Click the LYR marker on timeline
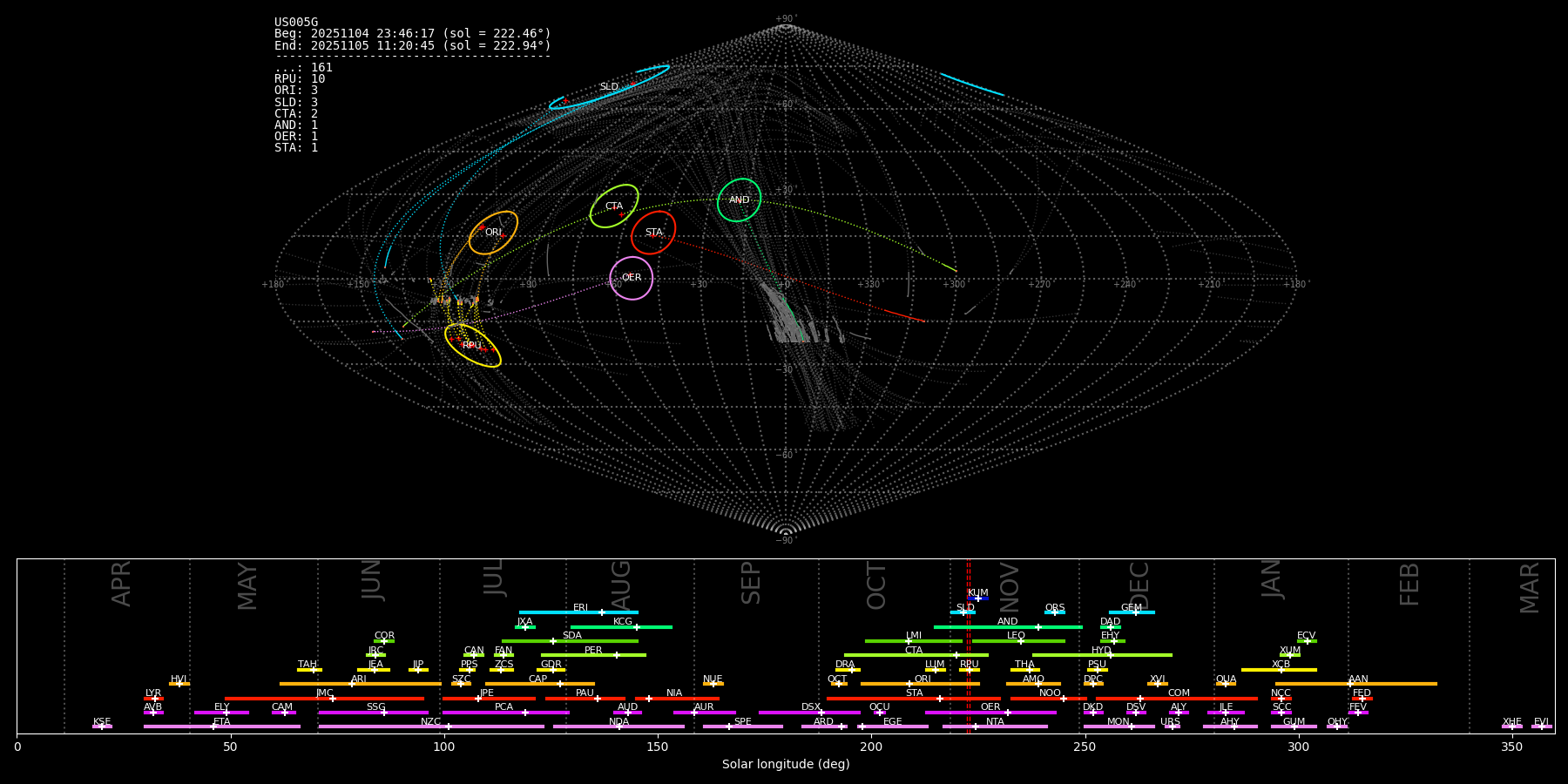1568x784 pixels. coord(153,698)
